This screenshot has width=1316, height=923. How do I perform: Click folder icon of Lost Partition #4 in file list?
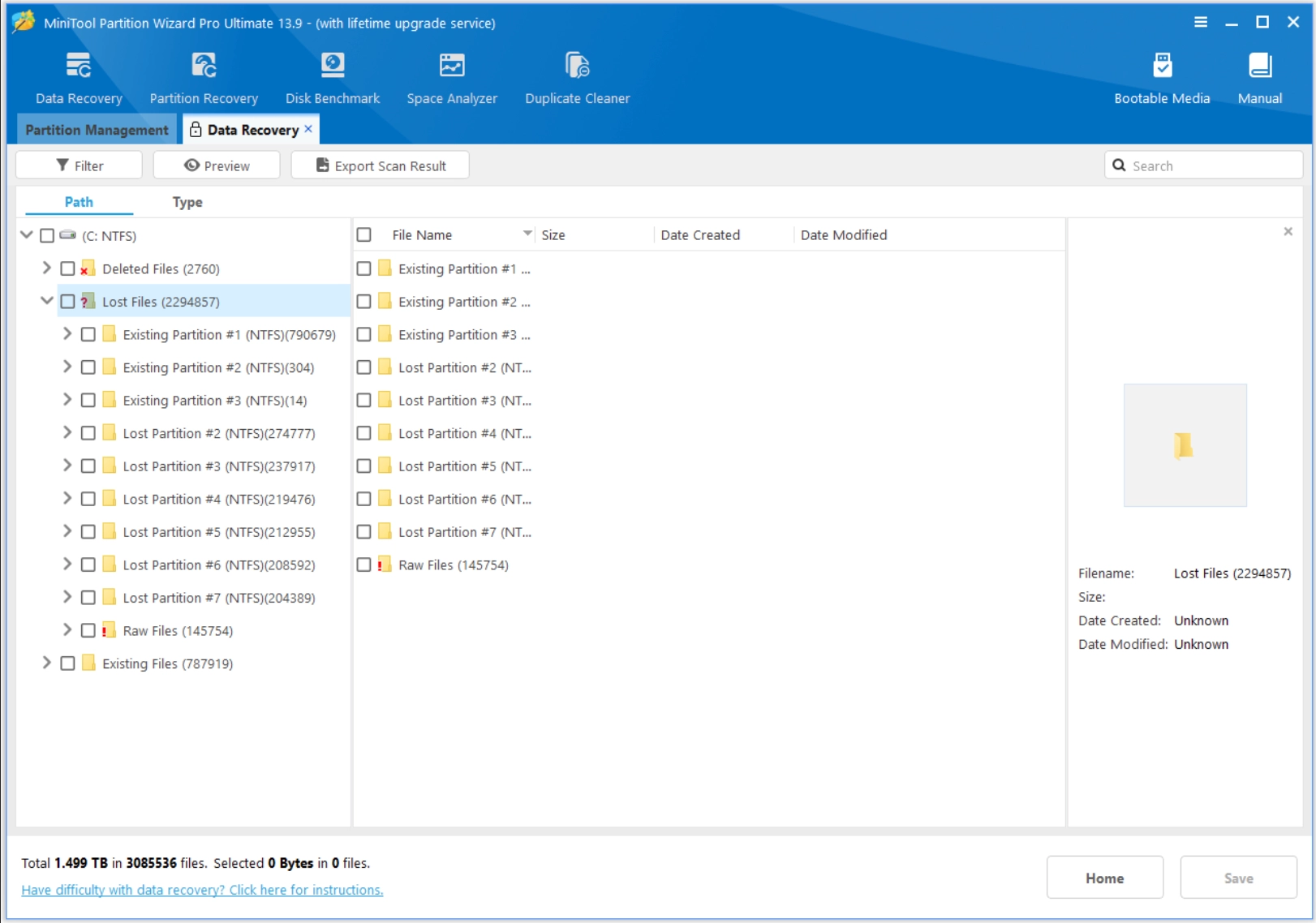pyautogui.click(x=385, y=433)
